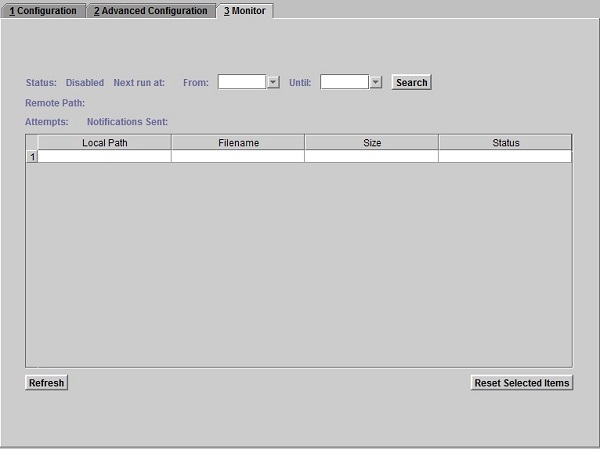Click the Filename column header
The image size is (600, 449).
point(238,143)
